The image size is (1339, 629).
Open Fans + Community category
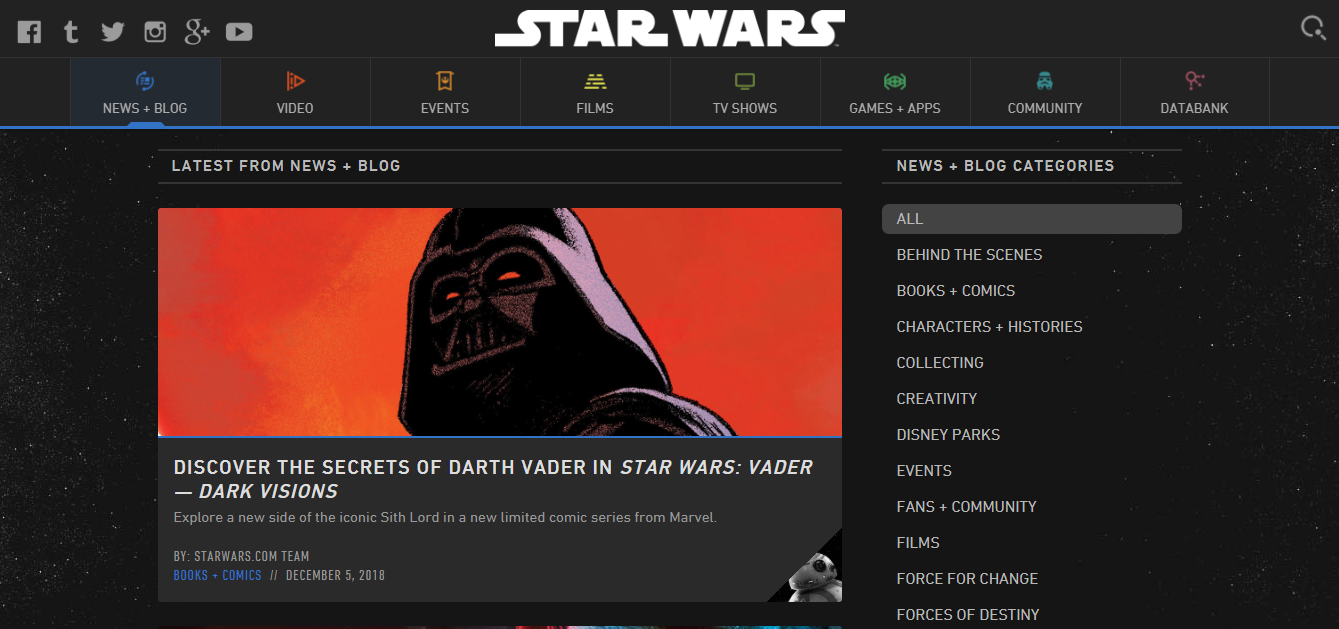[x=966, y=507]
